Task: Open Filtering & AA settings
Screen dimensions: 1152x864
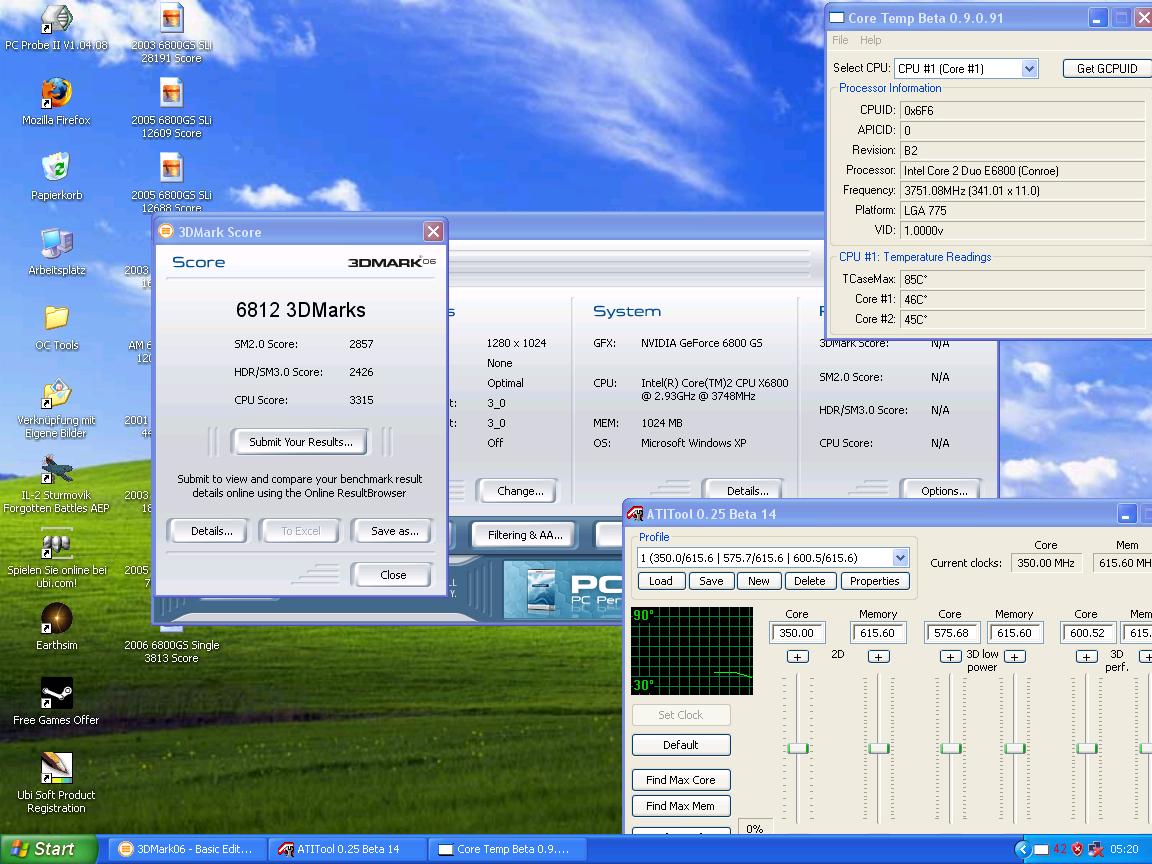Action: (x=525, y=535)
